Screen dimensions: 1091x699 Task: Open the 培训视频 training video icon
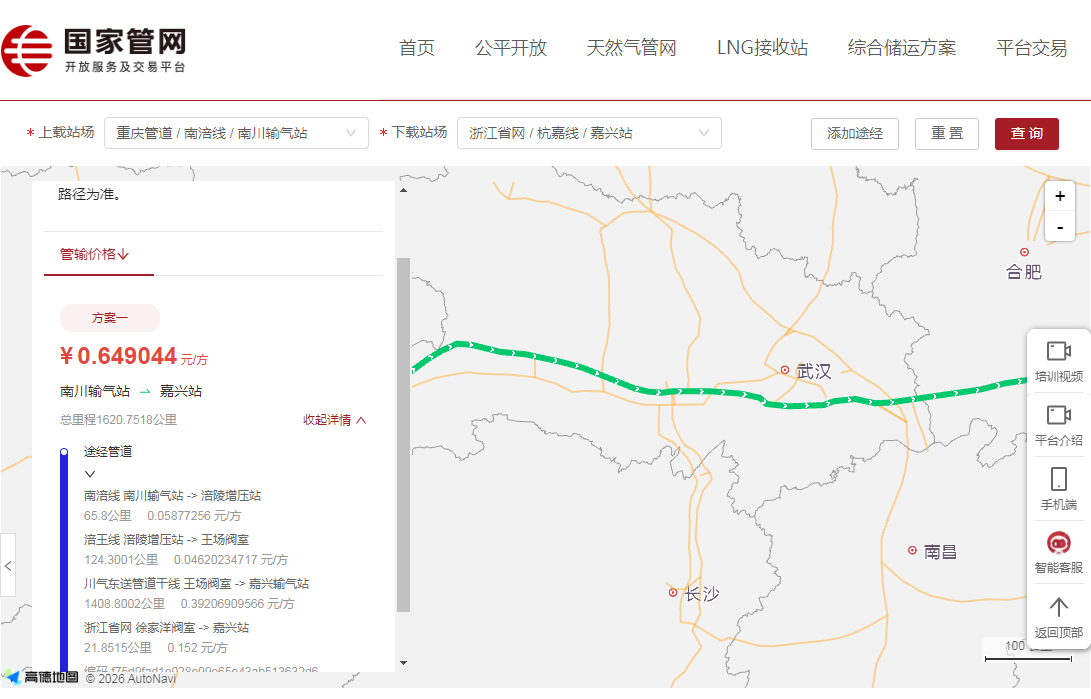tap(1058, 359)
